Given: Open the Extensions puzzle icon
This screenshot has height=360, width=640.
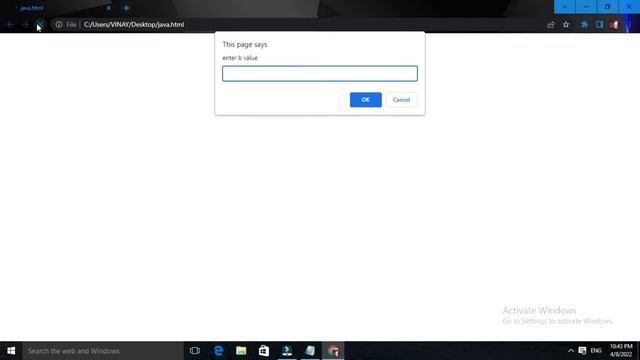Looking at the screenshot, I should tap(584, 24).
